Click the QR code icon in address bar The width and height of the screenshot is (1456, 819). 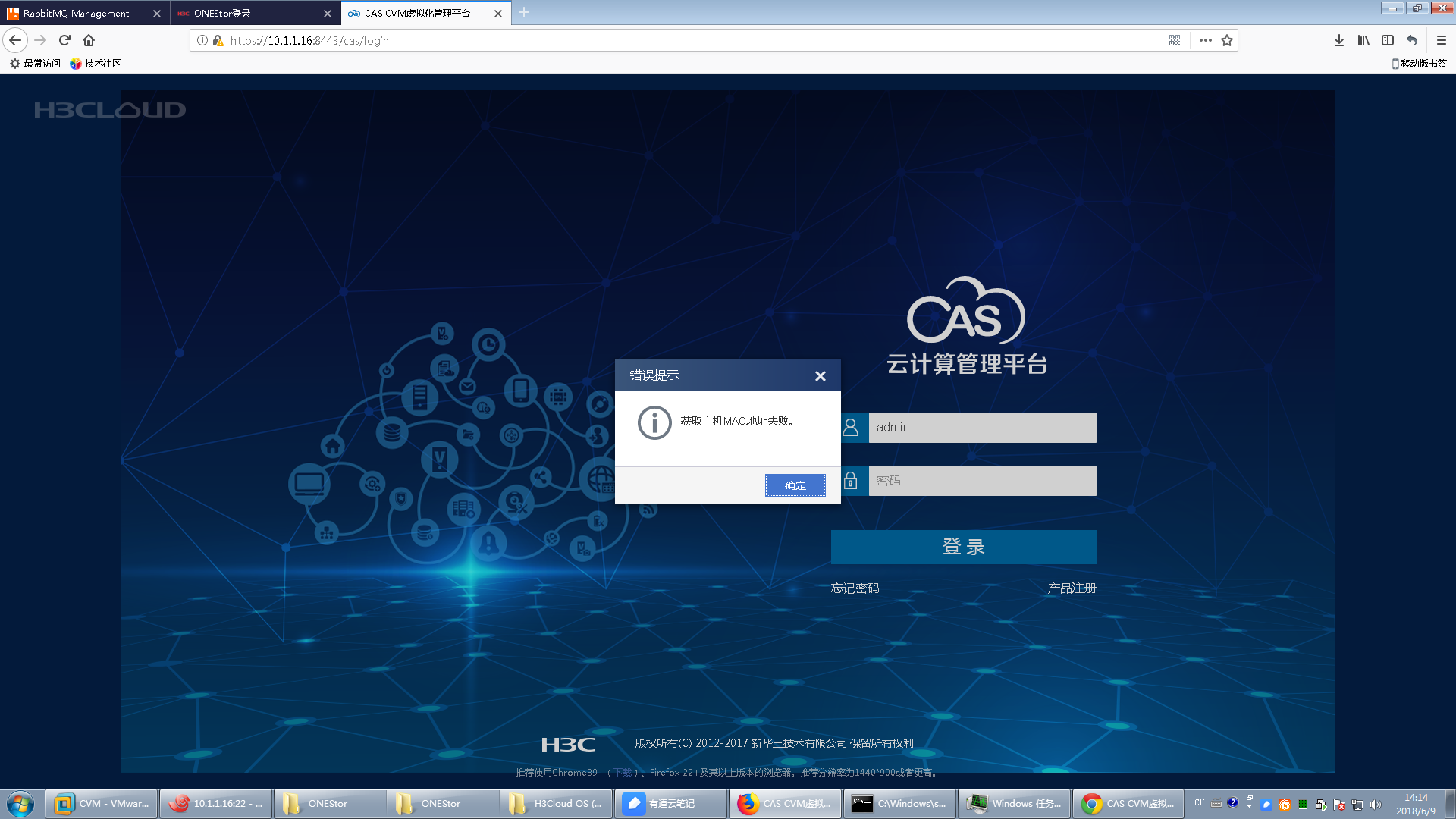tap(1175, 40)
